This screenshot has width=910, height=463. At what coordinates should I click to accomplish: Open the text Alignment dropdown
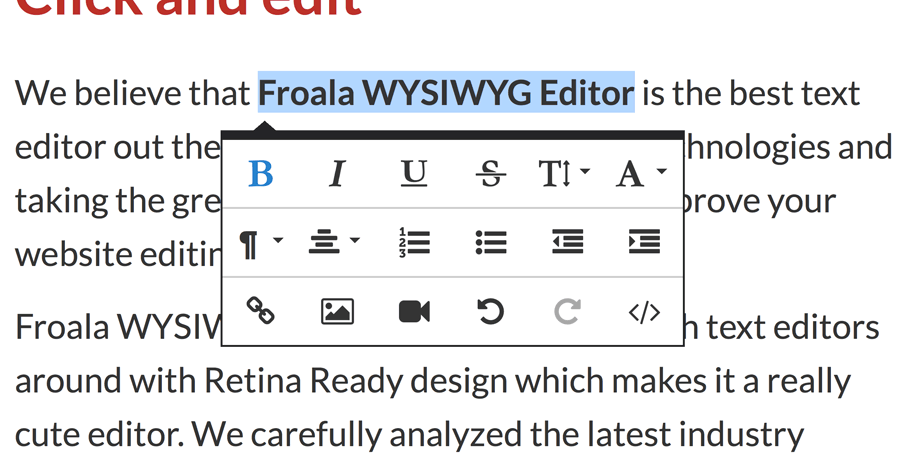[x=334, y=243]
